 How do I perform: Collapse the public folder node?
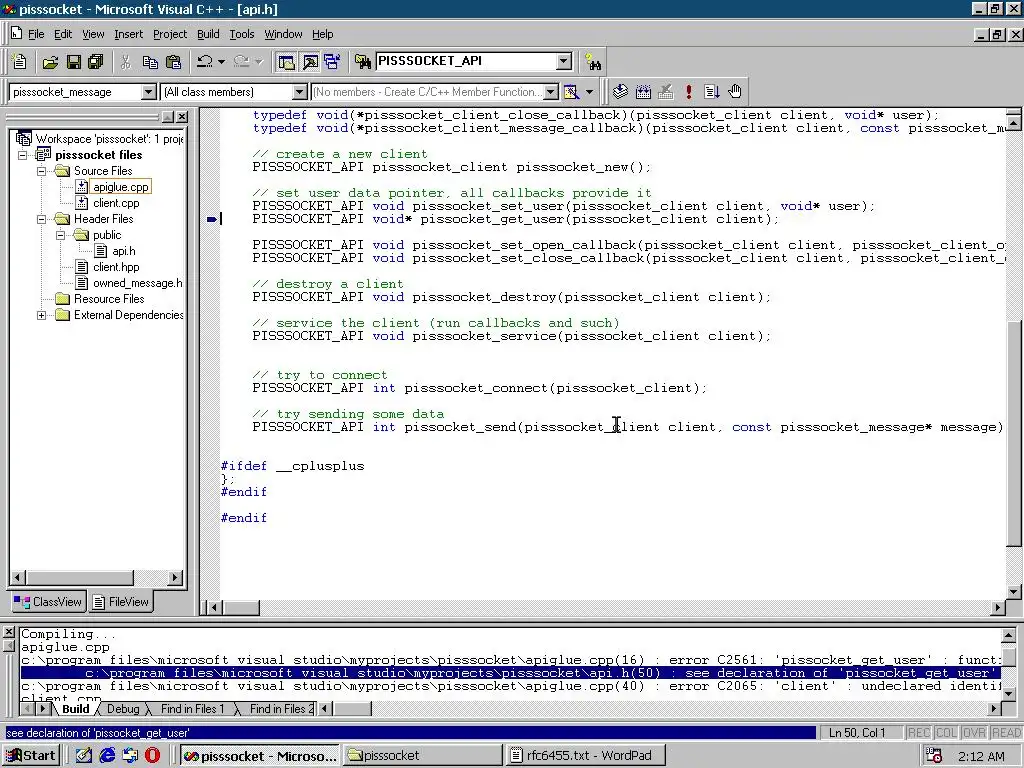61,235
